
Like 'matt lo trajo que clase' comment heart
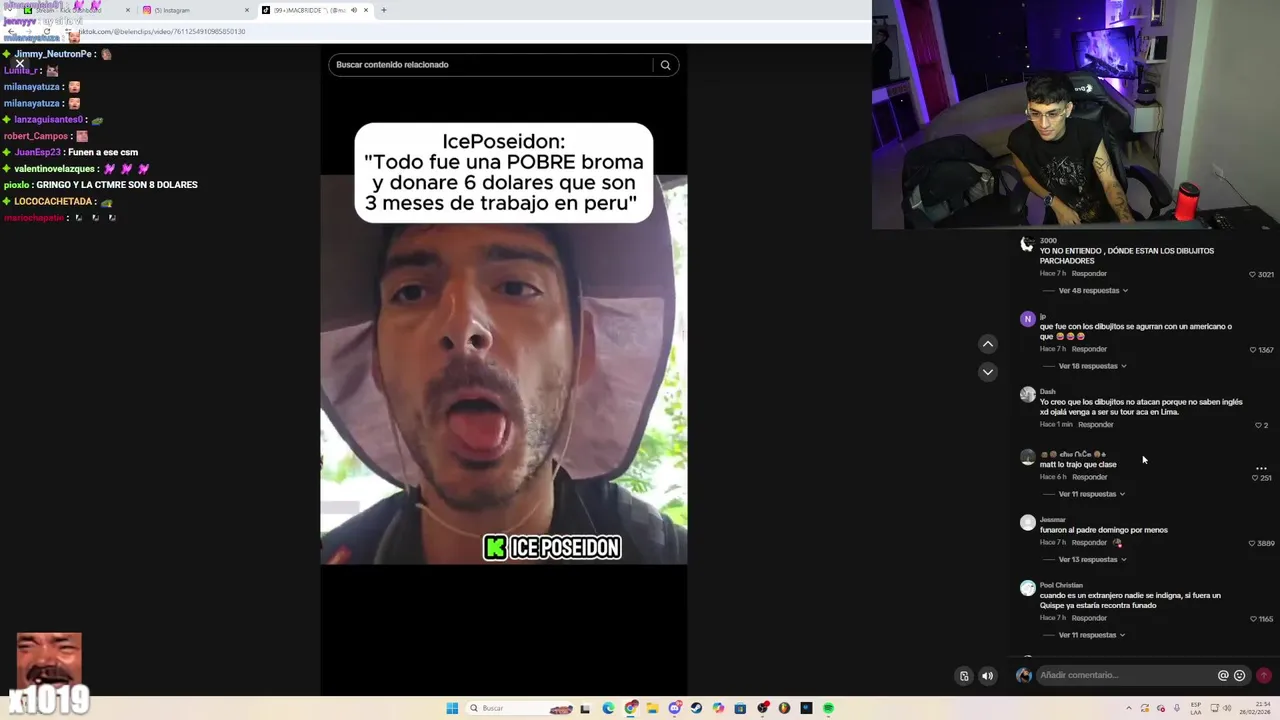tap(1255, 478)
